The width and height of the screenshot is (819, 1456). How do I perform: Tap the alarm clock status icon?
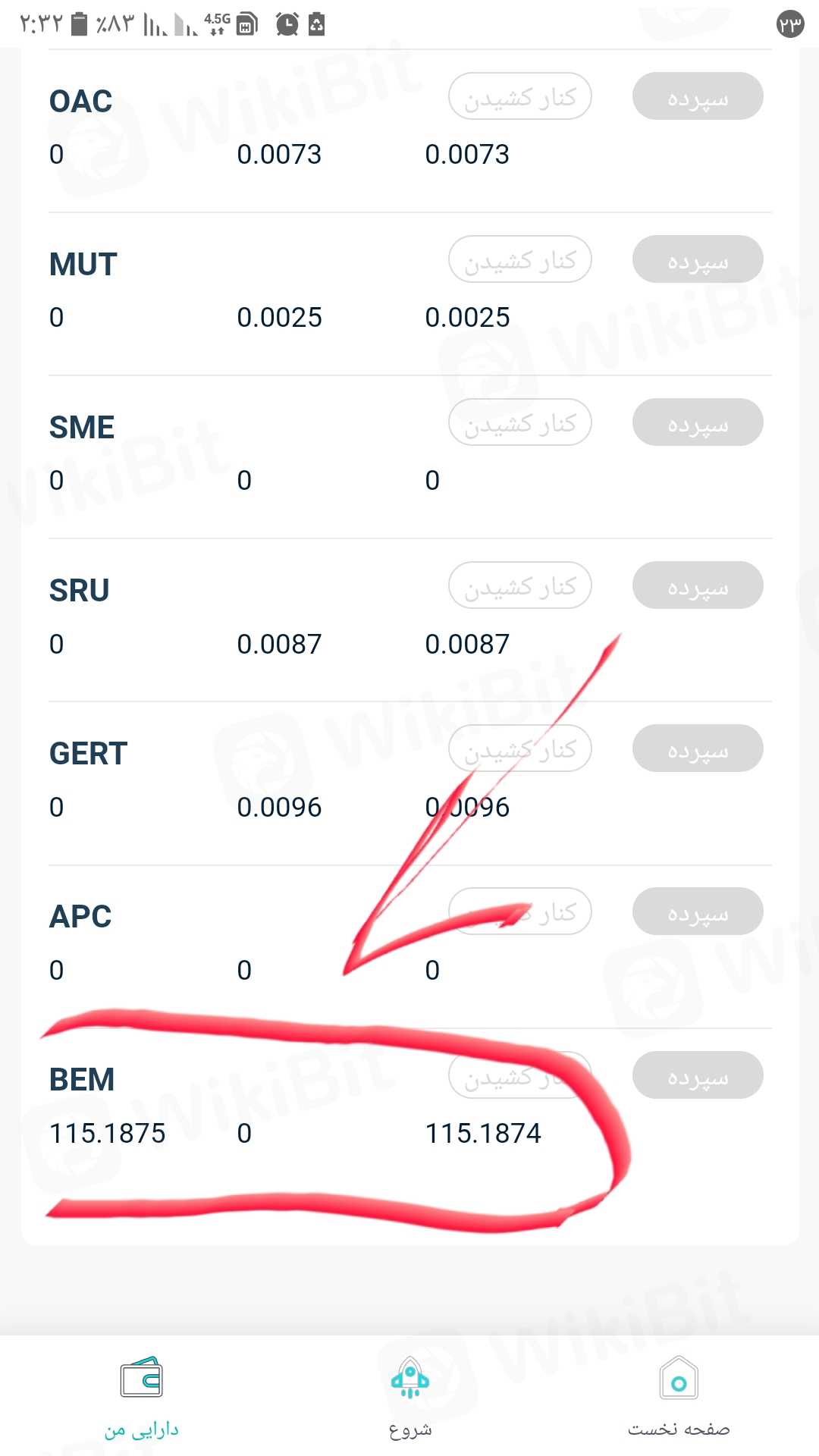pyautogui.click(x=287, y=24)
